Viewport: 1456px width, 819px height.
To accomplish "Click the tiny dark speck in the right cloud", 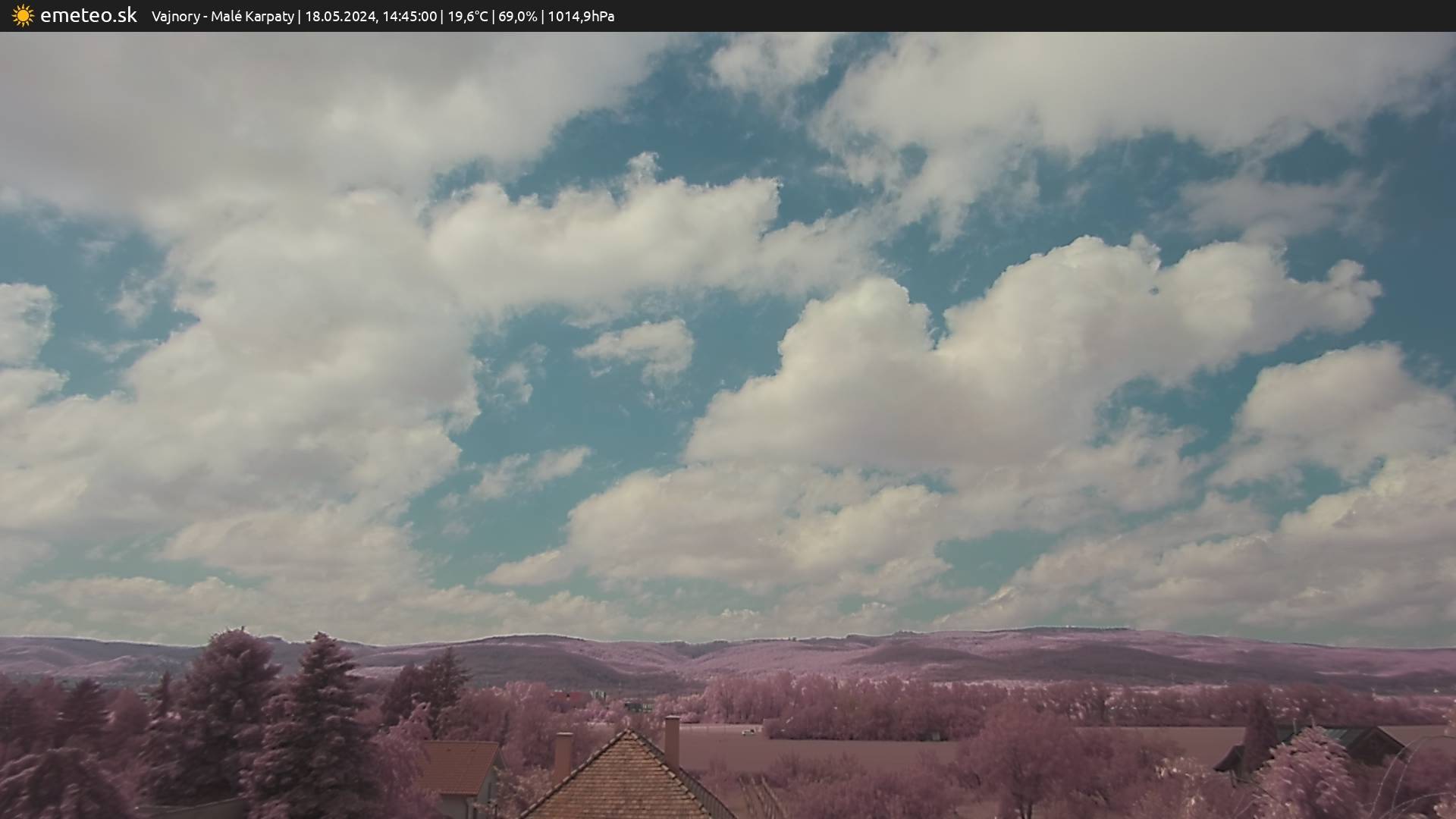I will tap(1154, 290).
